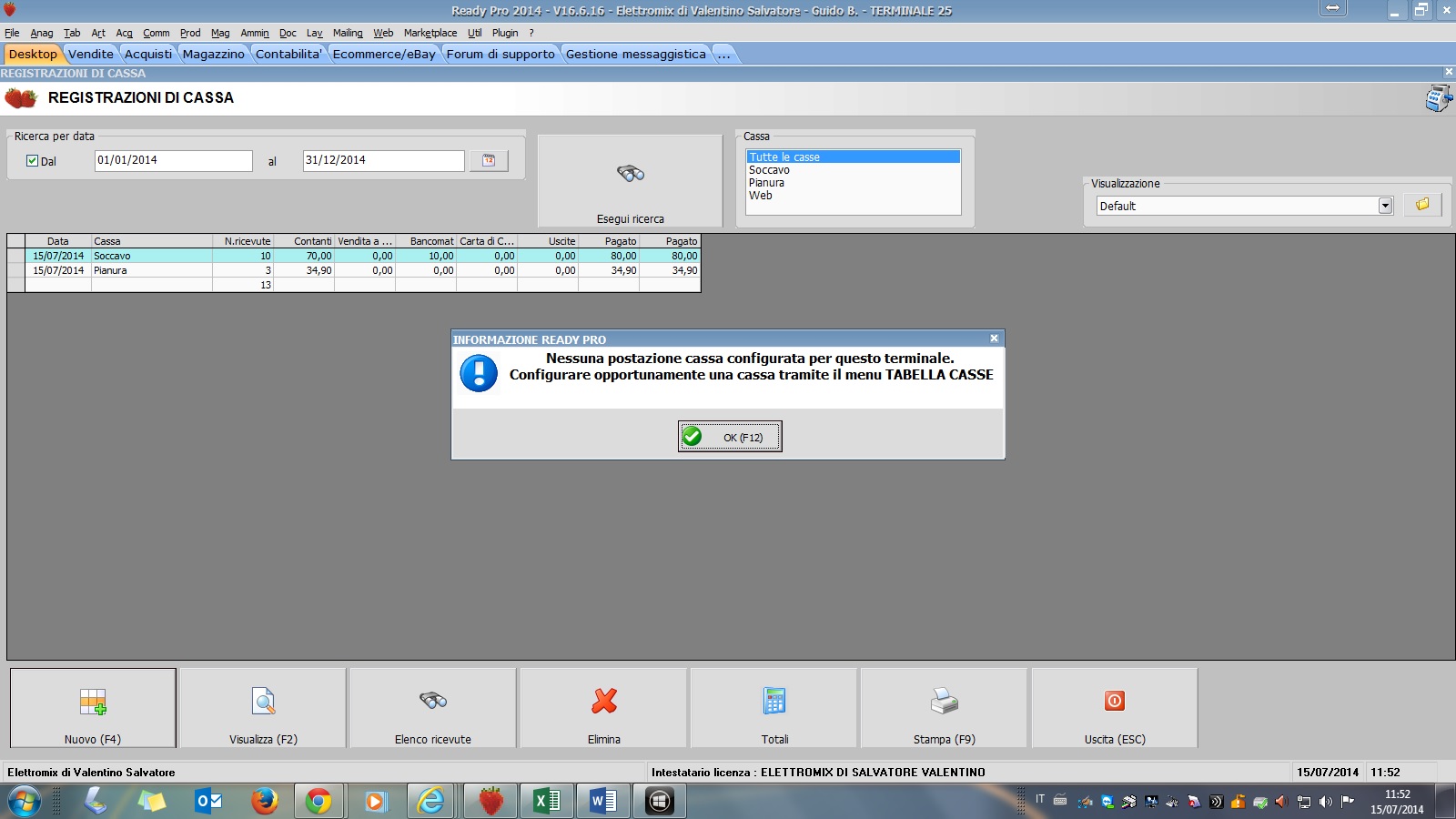Open Firefox from the taskbar
1456x819 pixels.
click(264, 802)
